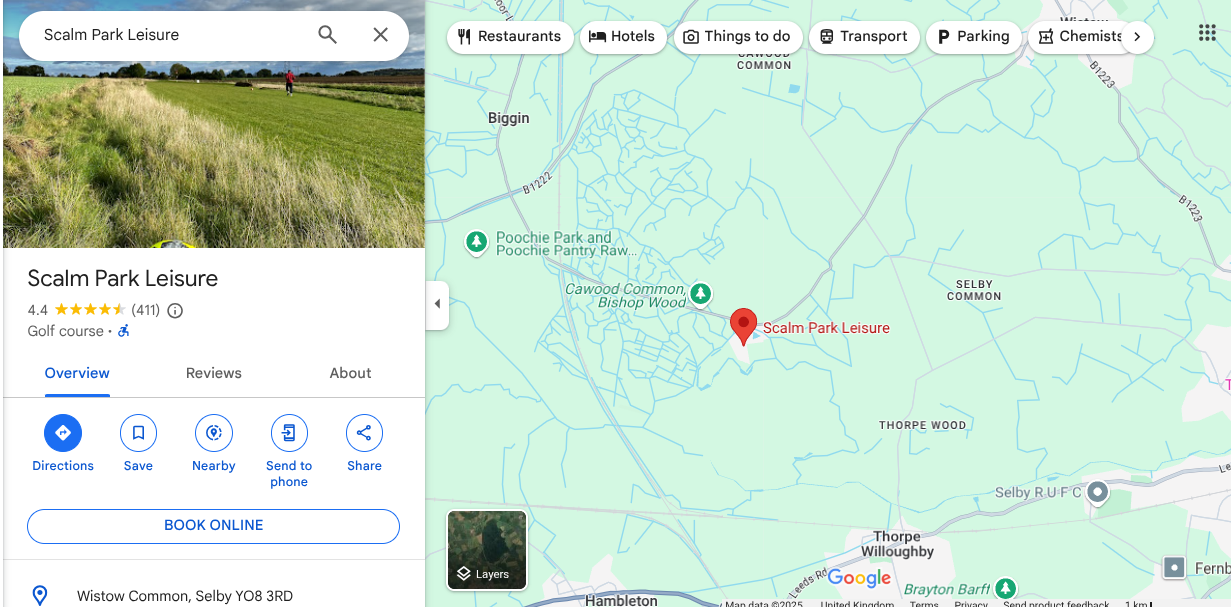Screen dimensions: 1231x607
Task: Filter by Transport chip
Action: [x=864, y=37]
